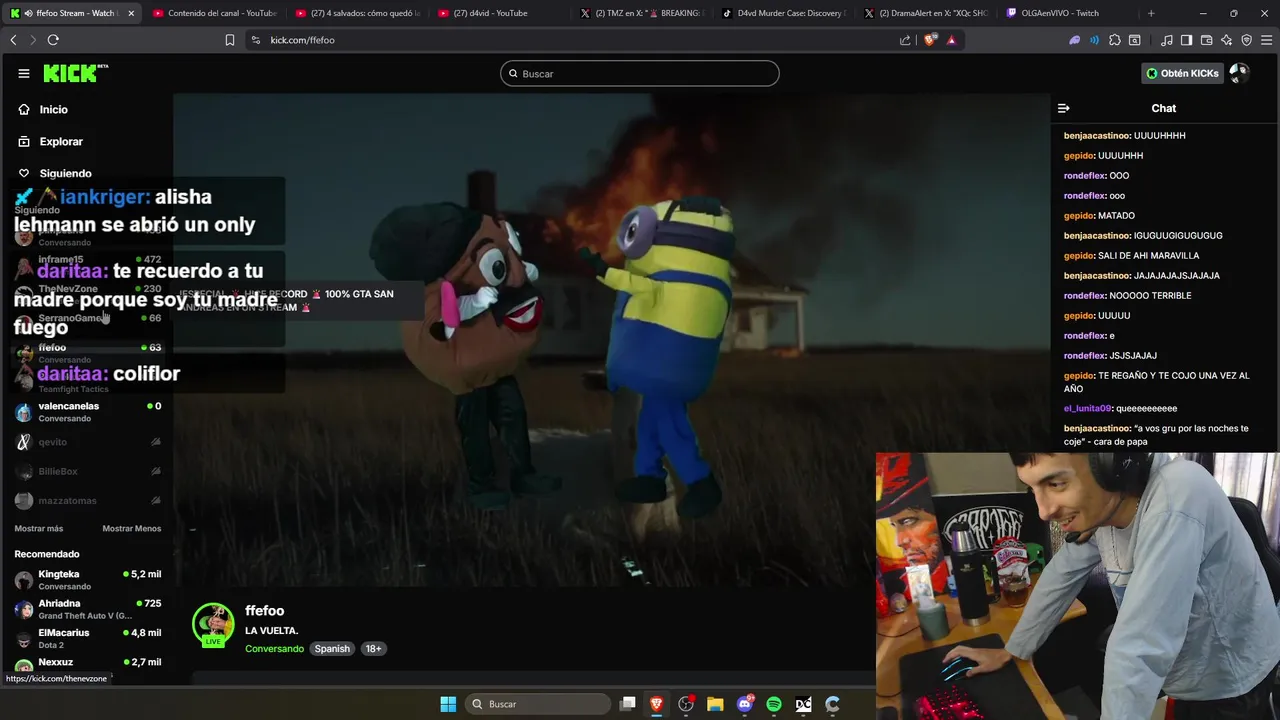Click the Windows taskbar Buscar search box
Viewport: 1280px width, 720px height.
[x=538, y=704]
